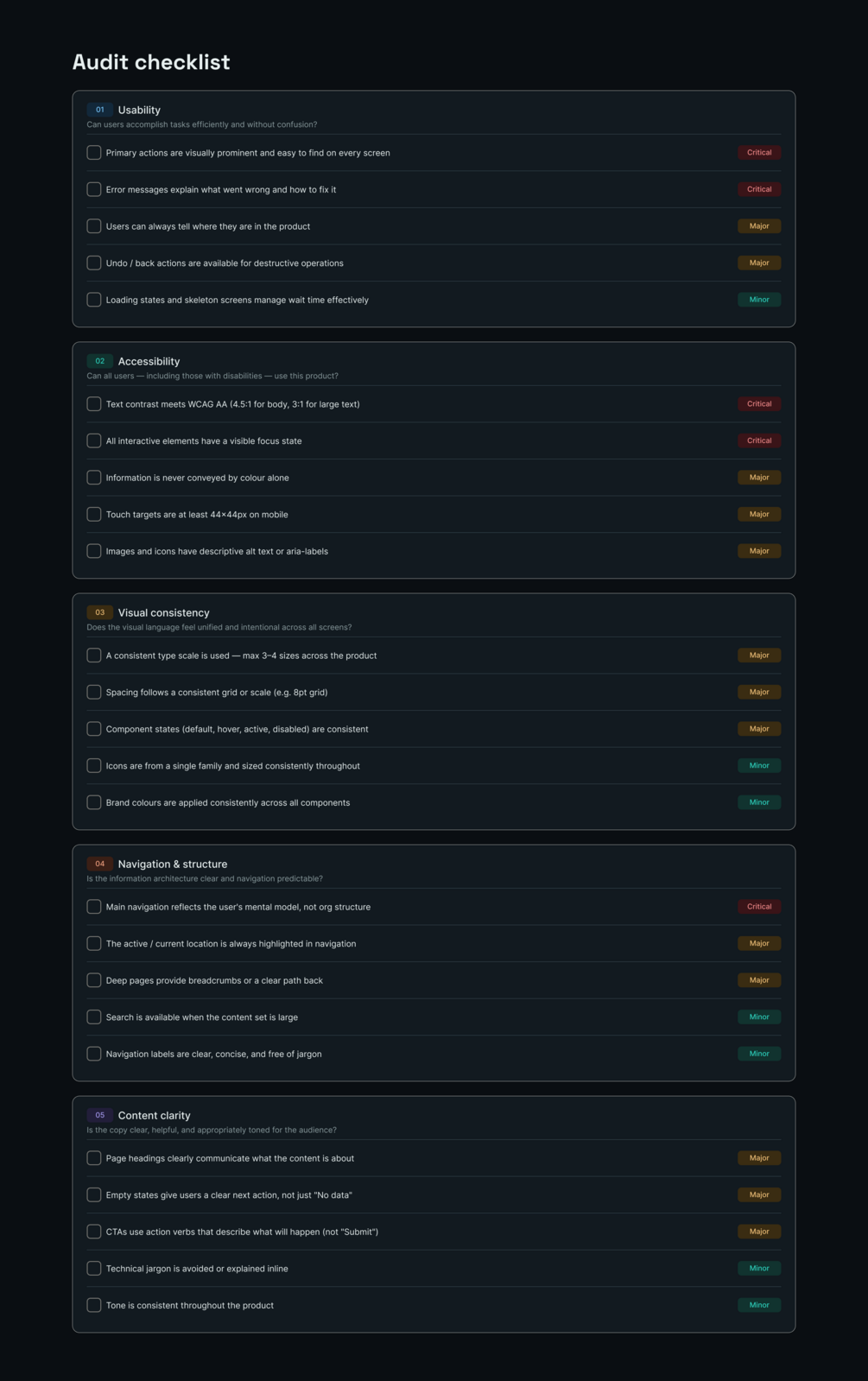The height and width of the screenshot is (1381, 868).
Task: Mark 'Brand colours are applied consistently' checkbox
Action: tap(94, 802)
